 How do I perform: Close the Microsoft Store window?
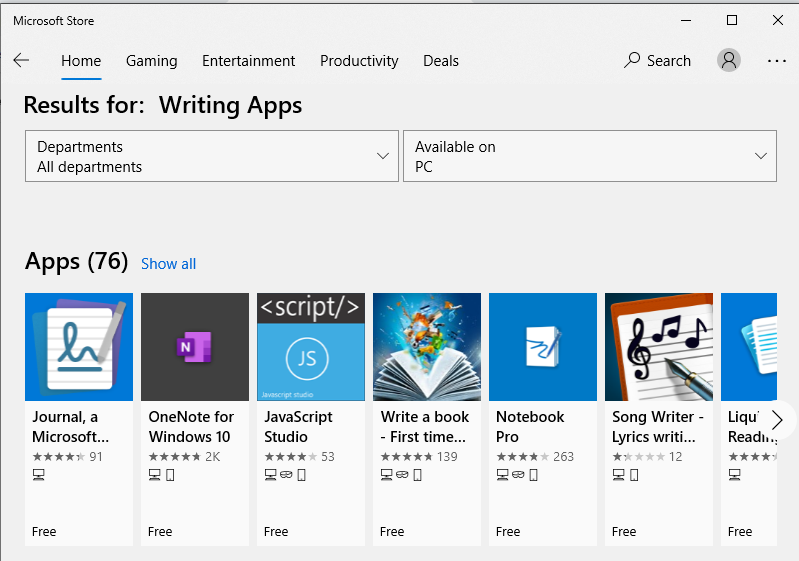[778, 20]
